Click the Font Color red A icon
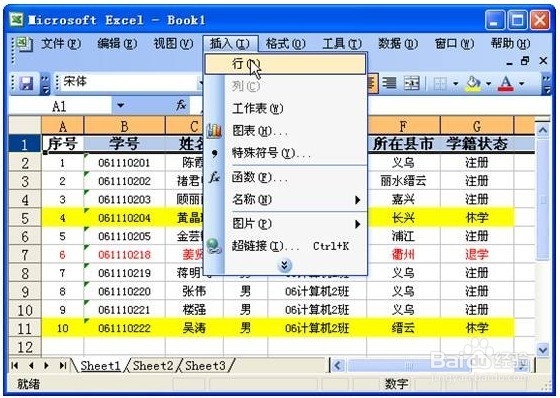 point(506,84)
